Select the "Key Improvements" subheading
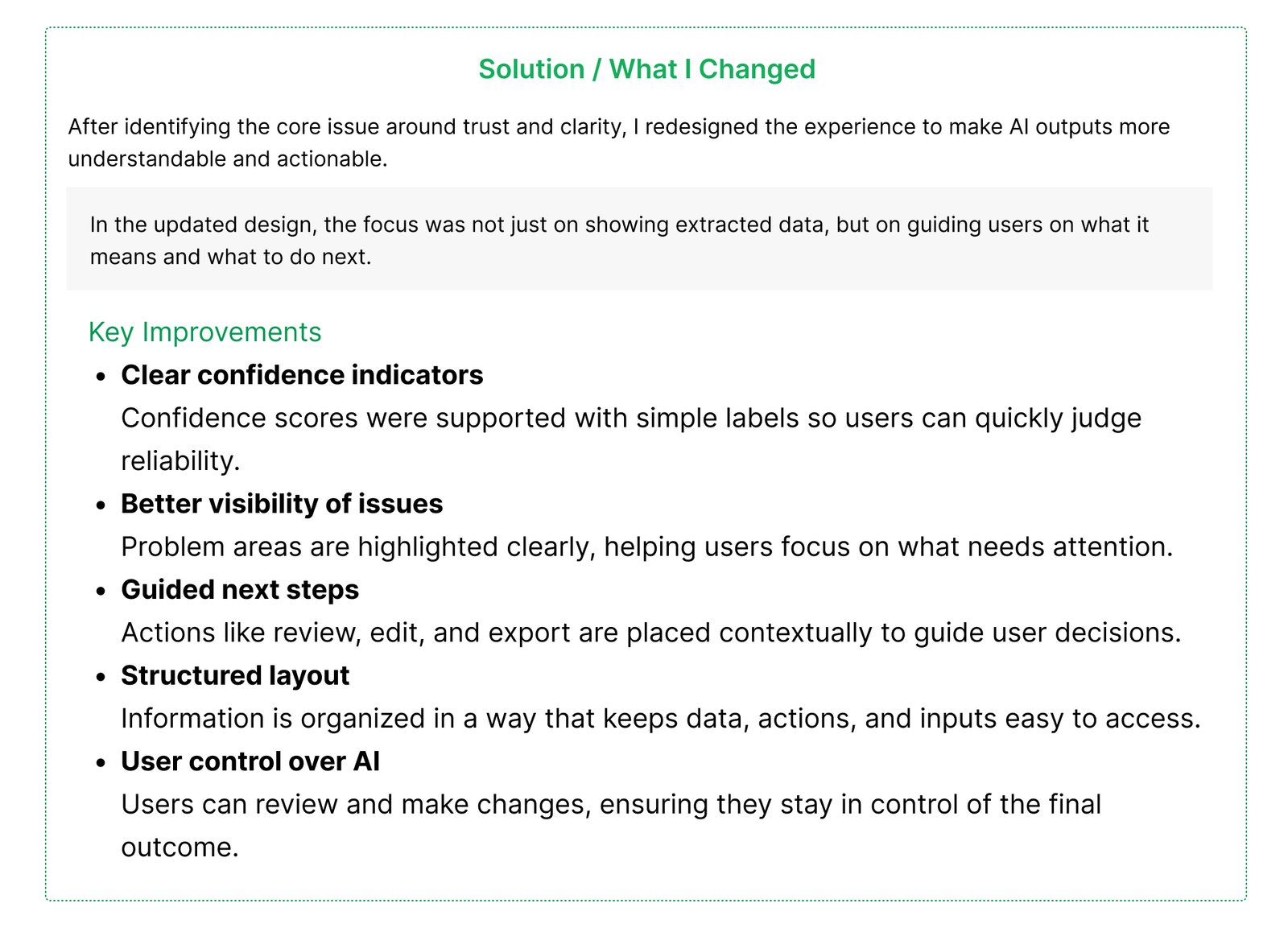This screenshot has height=928, width=1288. tap(204, 332)
